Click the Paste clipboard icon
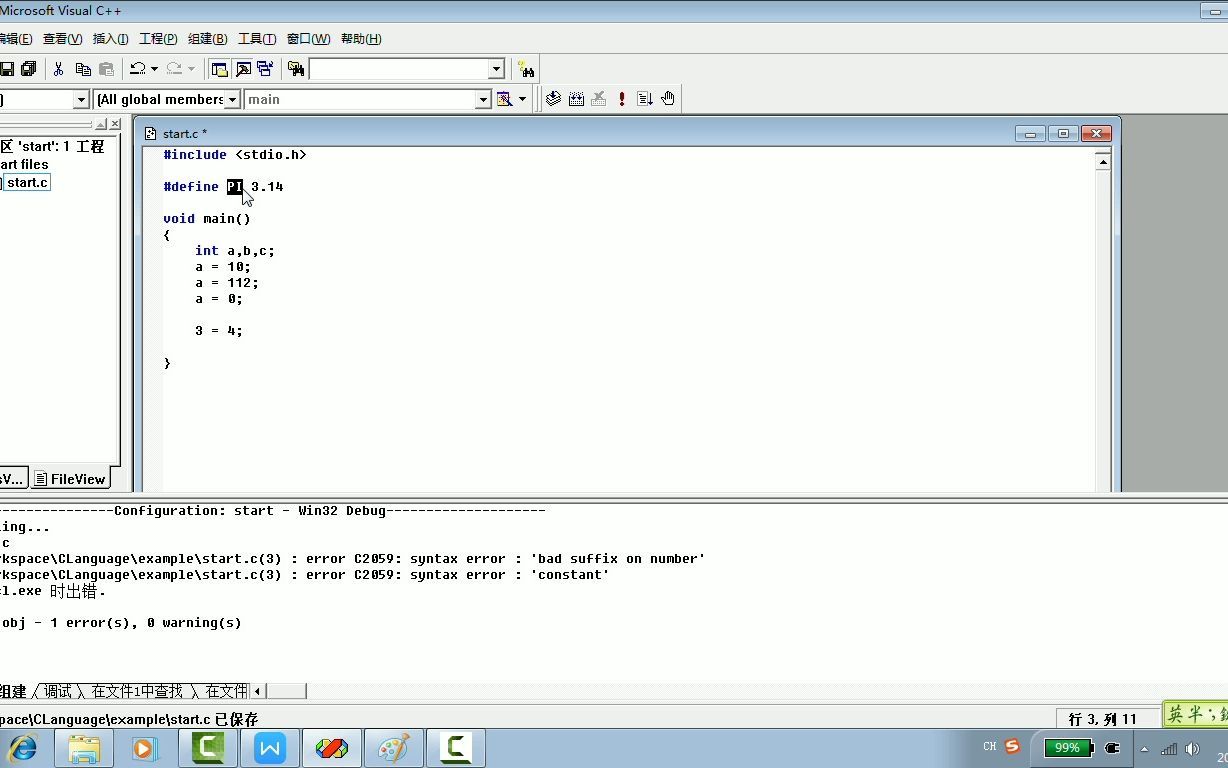The height and width of the screenshot is (768, 1228). pyautogui.click(x=106, y=69)
